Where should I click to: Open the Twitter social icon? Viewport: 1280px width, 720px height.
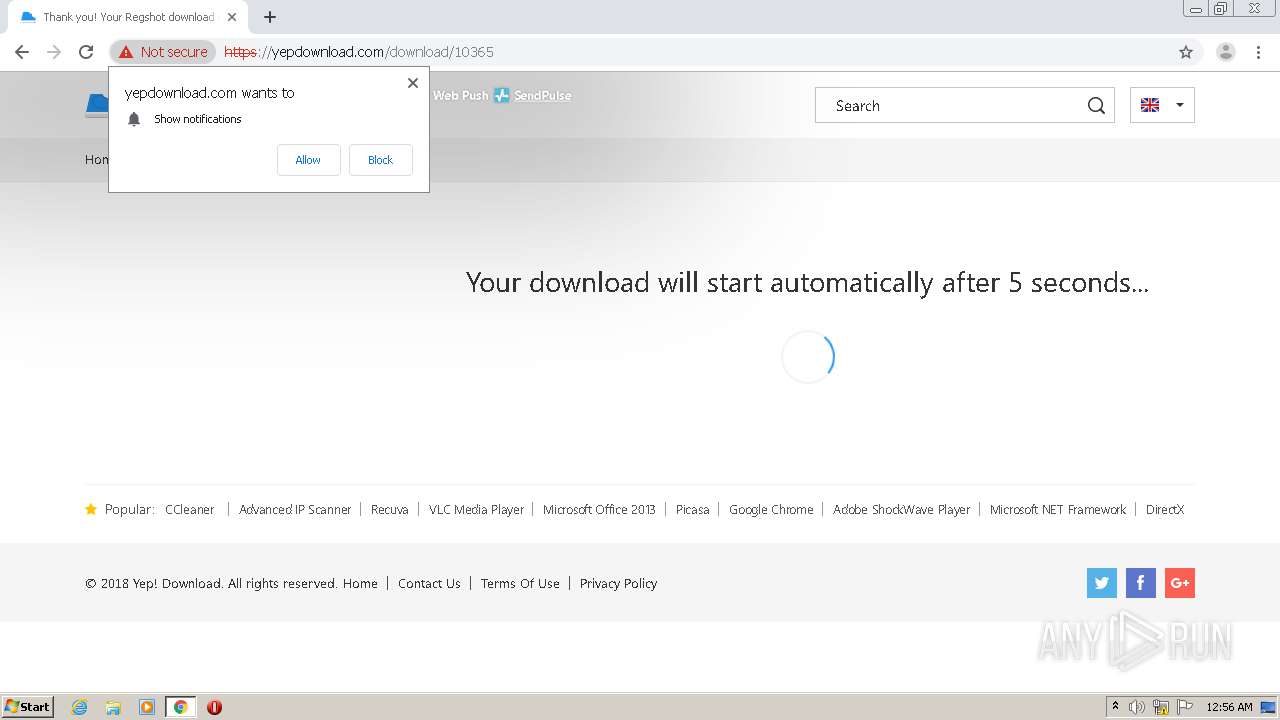pos(1102,583)
